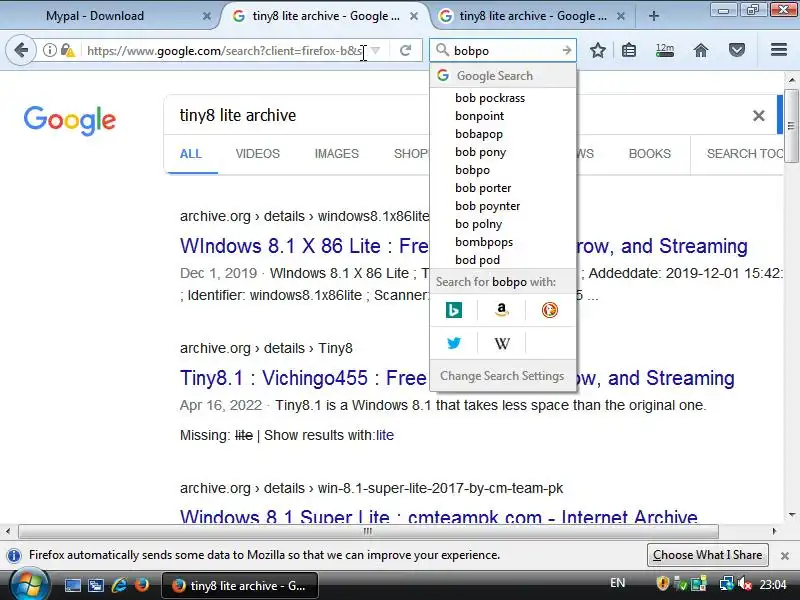
Task: Click Show Desktop in quick launch
Action: 72,585
